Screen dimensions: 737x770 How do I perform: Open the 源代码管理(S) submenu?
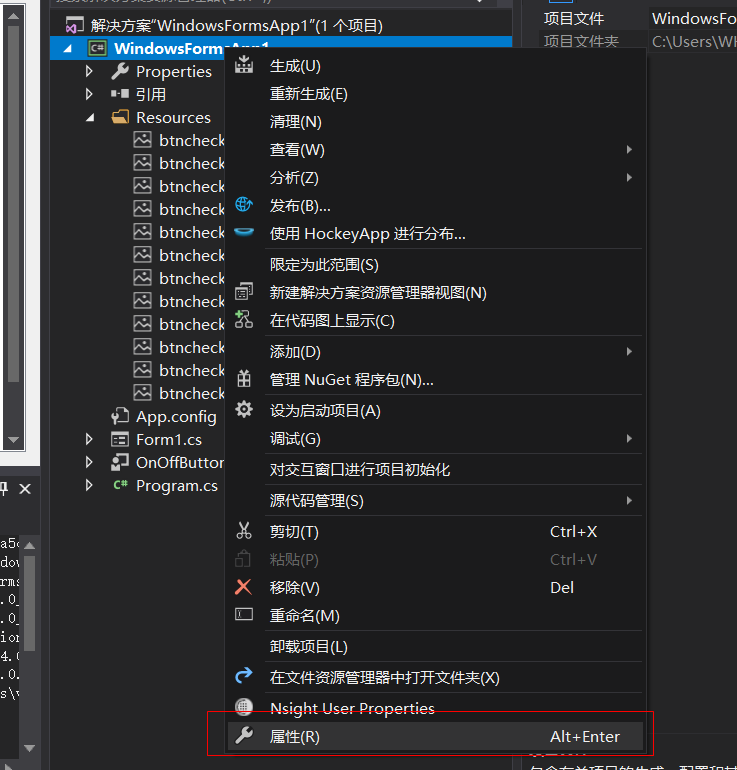point(436,500)
